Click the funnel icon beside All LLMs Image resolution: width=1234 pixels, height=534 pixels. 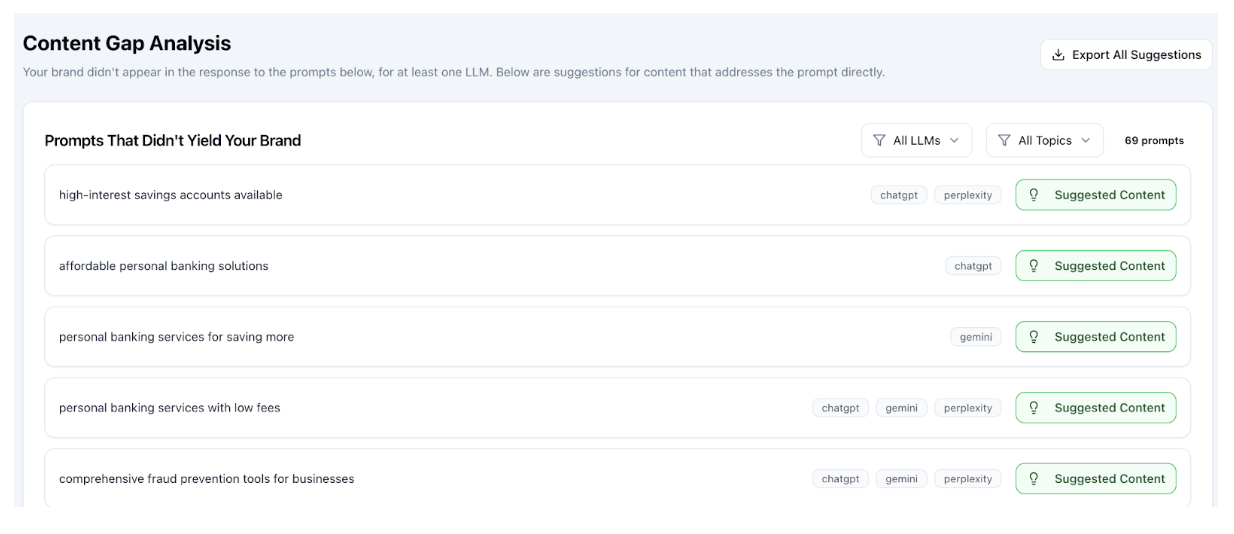coord(880,141)
